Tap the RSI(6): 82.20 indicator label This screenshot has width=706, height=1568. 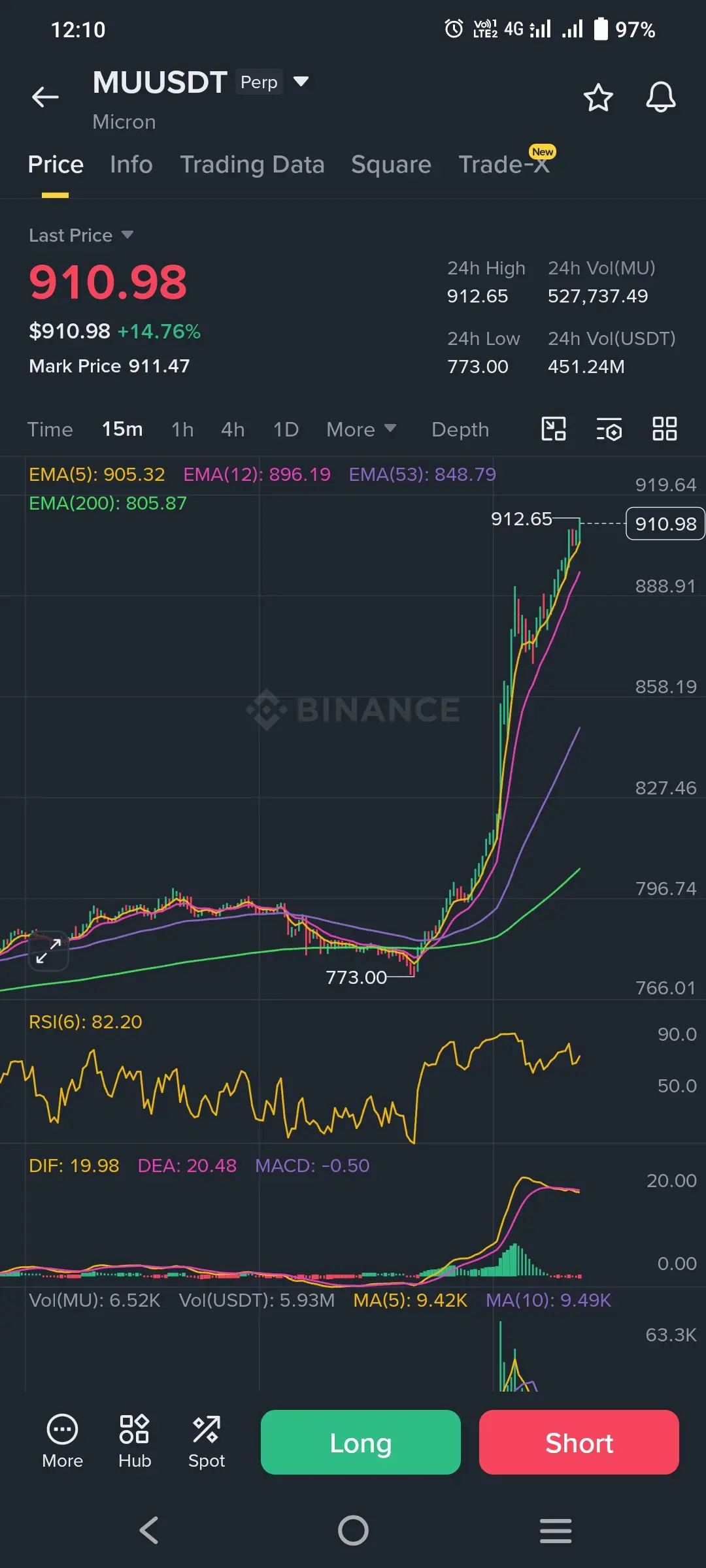[x=86, y=1022]
